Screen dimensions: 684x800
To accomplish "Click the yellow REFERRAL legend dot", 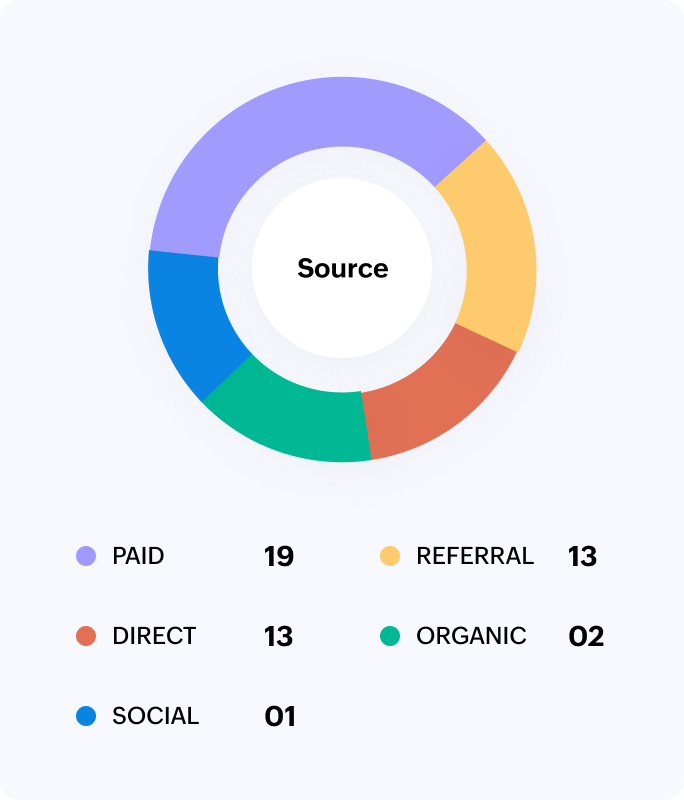I will point(390,556).
